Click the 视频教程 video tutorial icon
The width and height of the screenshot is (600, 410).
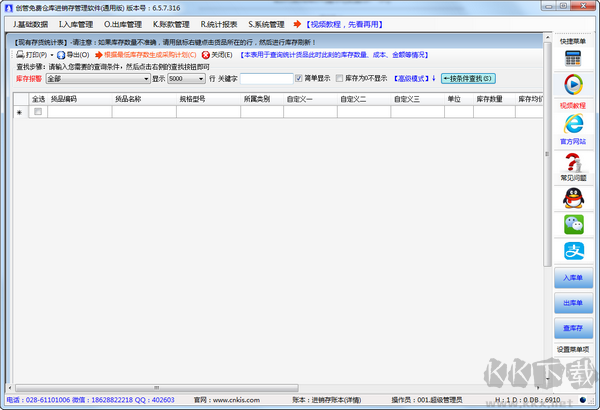tap(572, 86)
